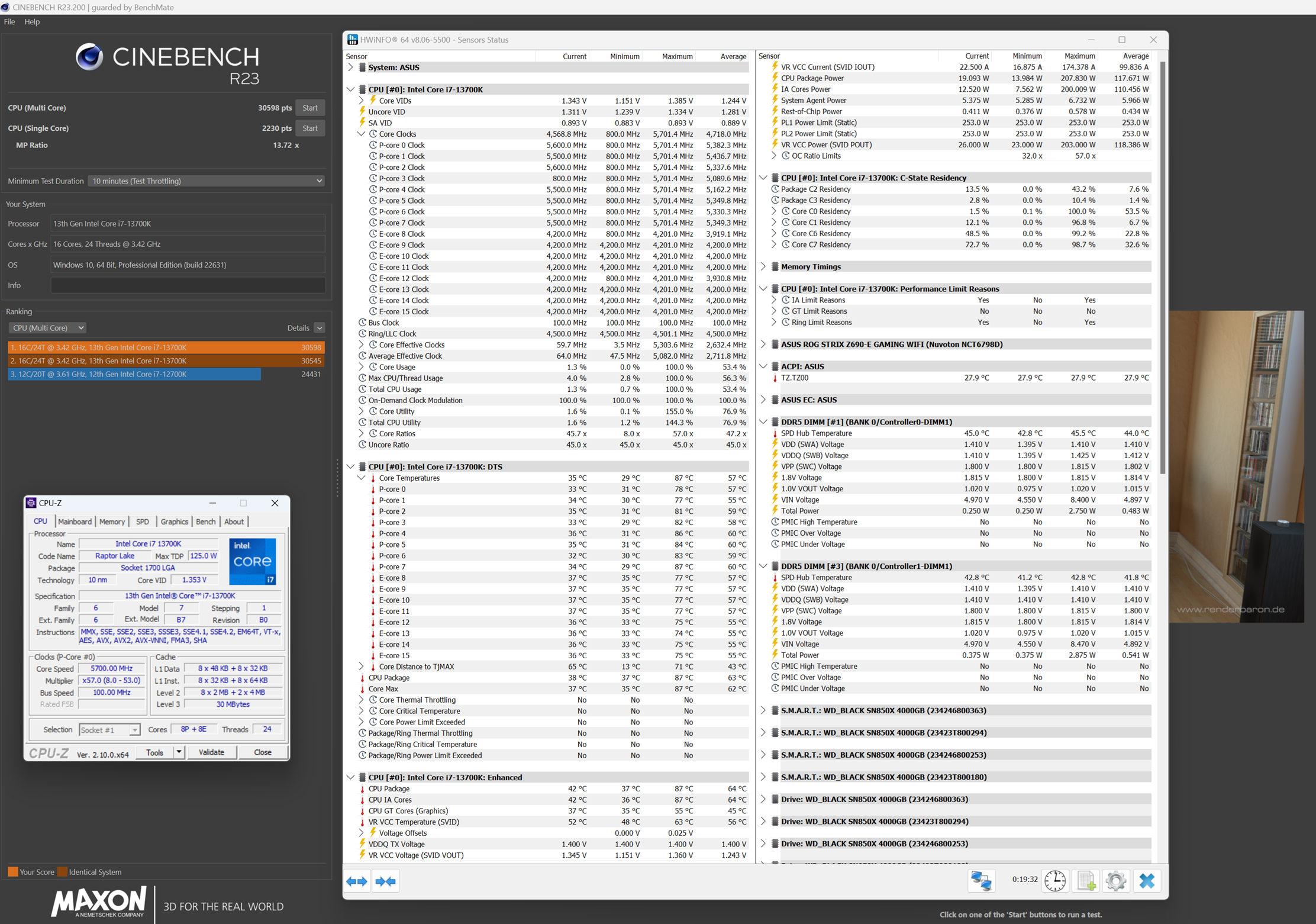Collapse the CPU [#0] Intel Core i7-13700K group
Image resolution: width=1316 pixels, height=924 pixels.
pos(350,89)
